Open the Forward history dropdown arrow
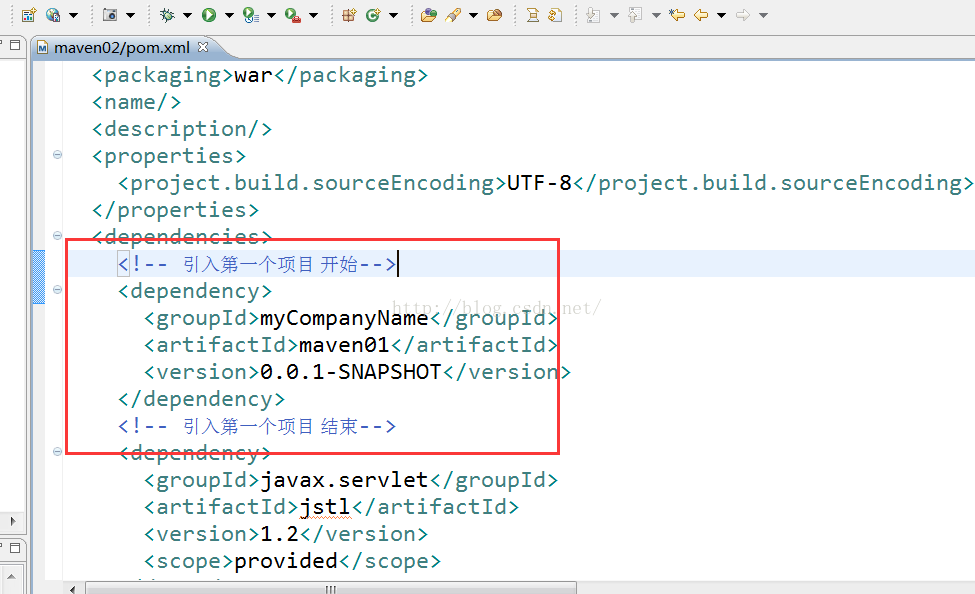This screenshot has width=975, height=594. (x=764, y=16)
